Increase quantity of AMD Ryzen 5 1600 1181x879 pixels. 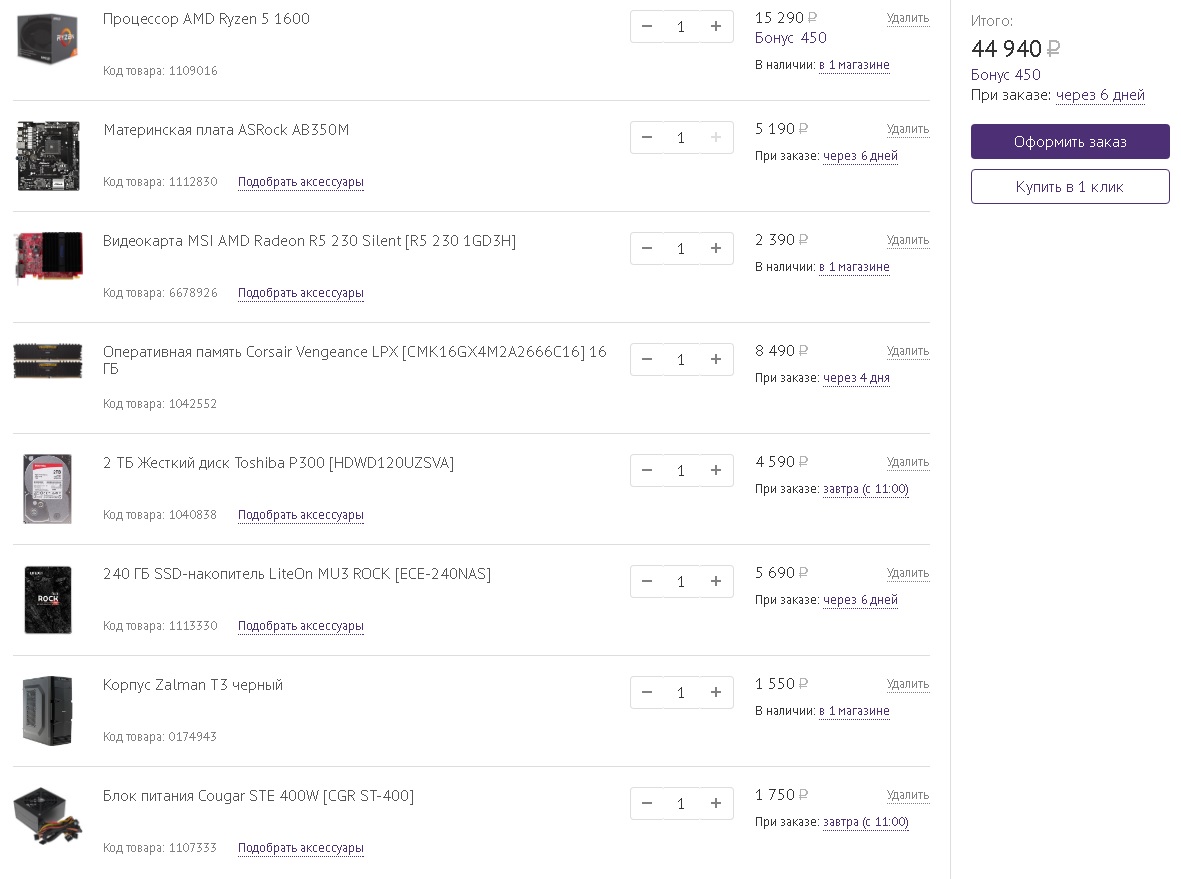click(716, 27)
